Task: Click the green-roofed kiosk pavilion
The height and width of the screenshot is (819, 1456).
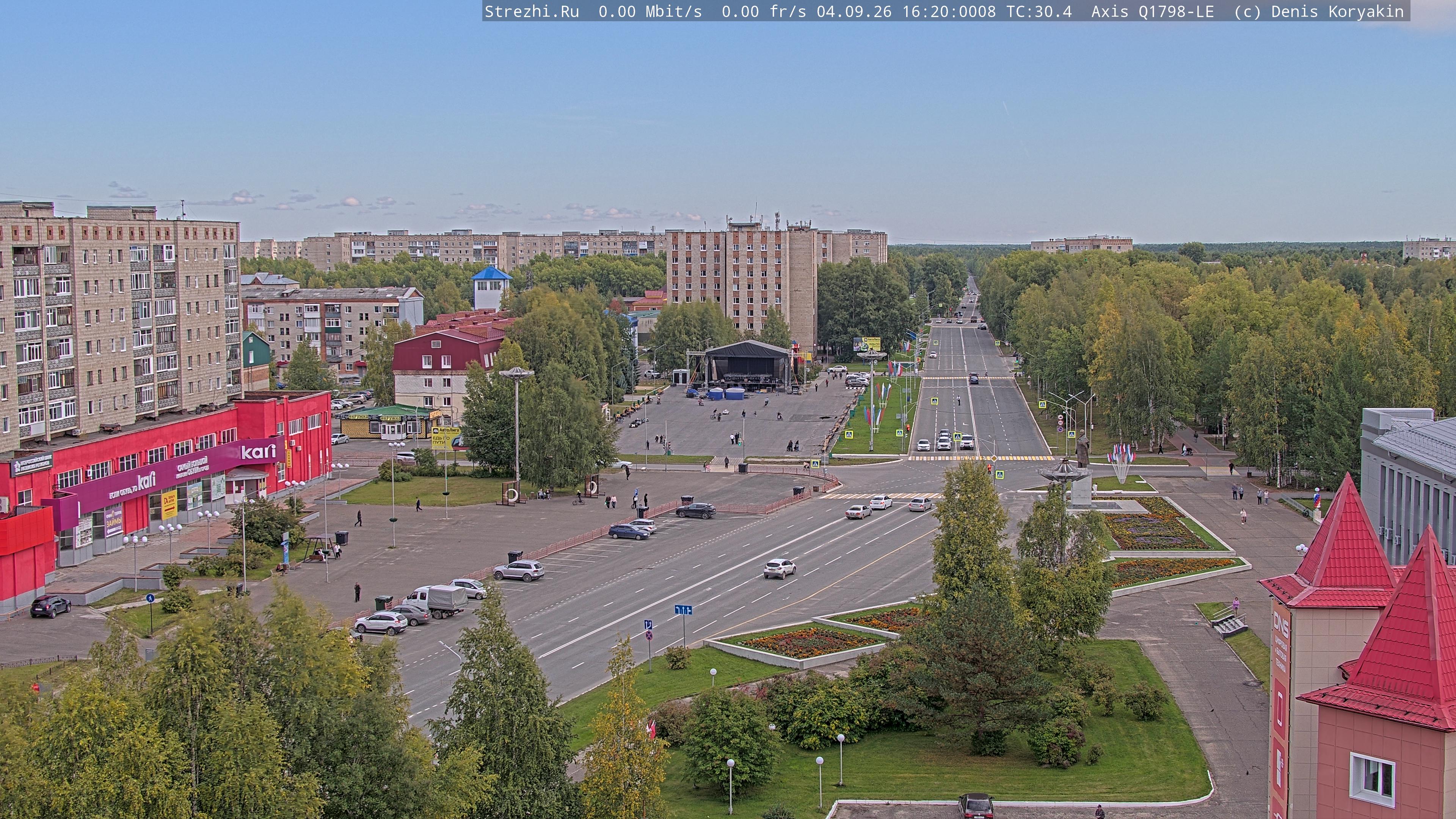Action: (390, 421)
